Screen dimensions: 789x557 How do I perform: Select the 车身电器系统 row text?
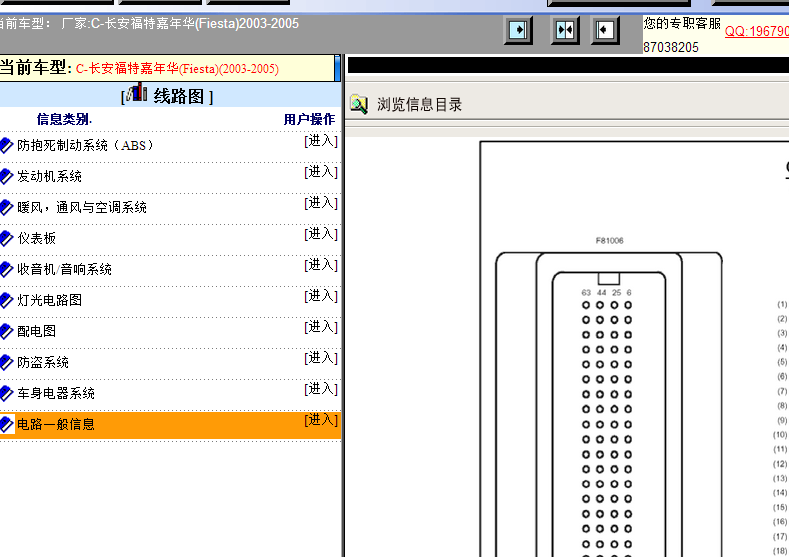point(56,393)
